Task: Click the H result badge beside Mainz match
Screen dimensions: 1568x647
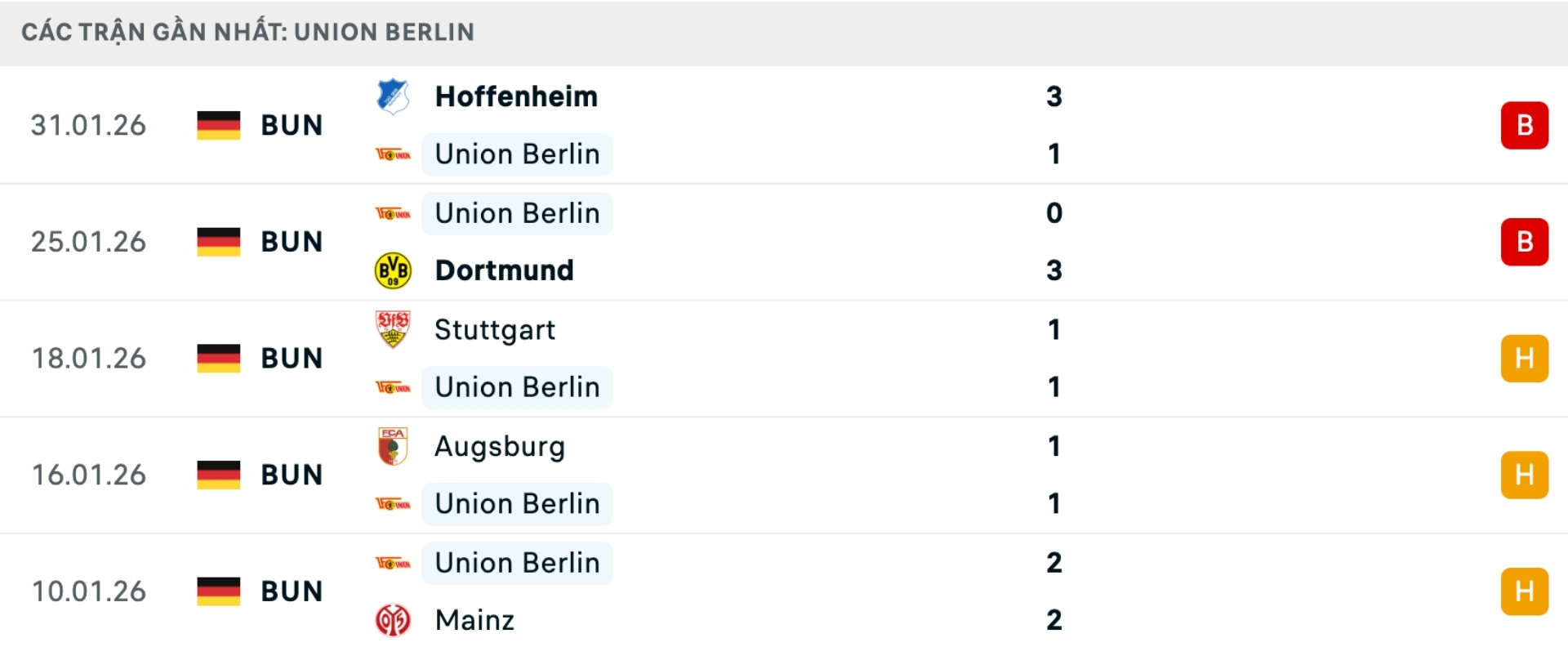Action: [x=1526, y=591]
